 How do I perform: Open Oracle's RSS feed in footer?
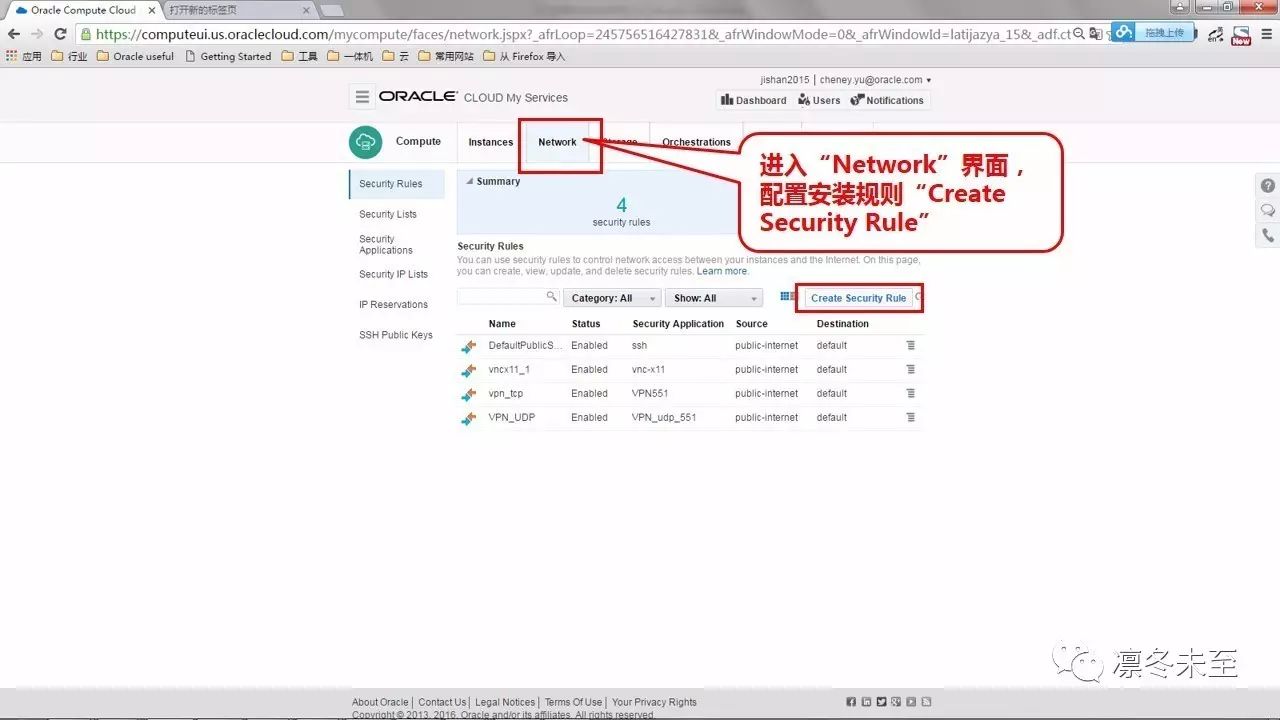pos(926,702)
